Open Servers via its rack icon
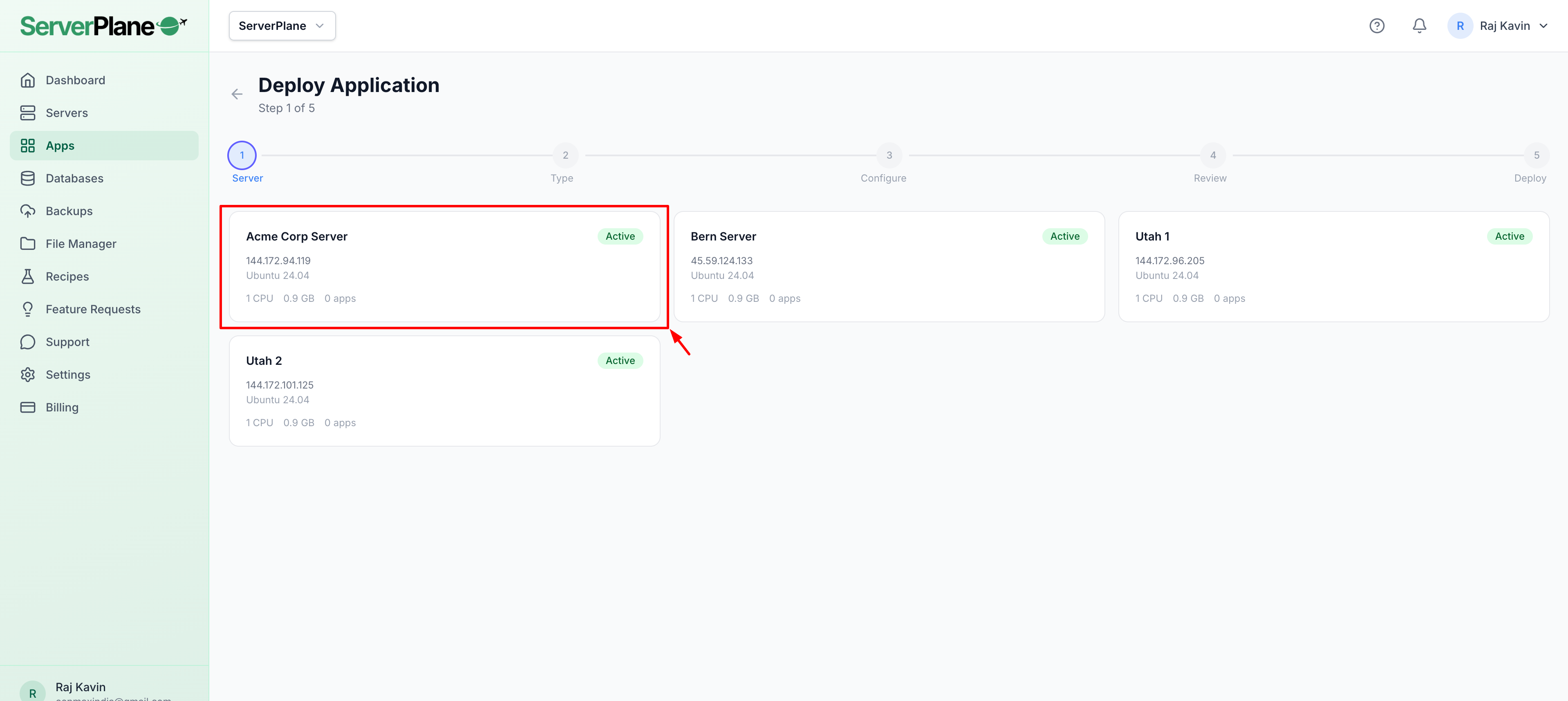Image resolution: width=1568 pixels, height=701 pixels. coord(27,112)
